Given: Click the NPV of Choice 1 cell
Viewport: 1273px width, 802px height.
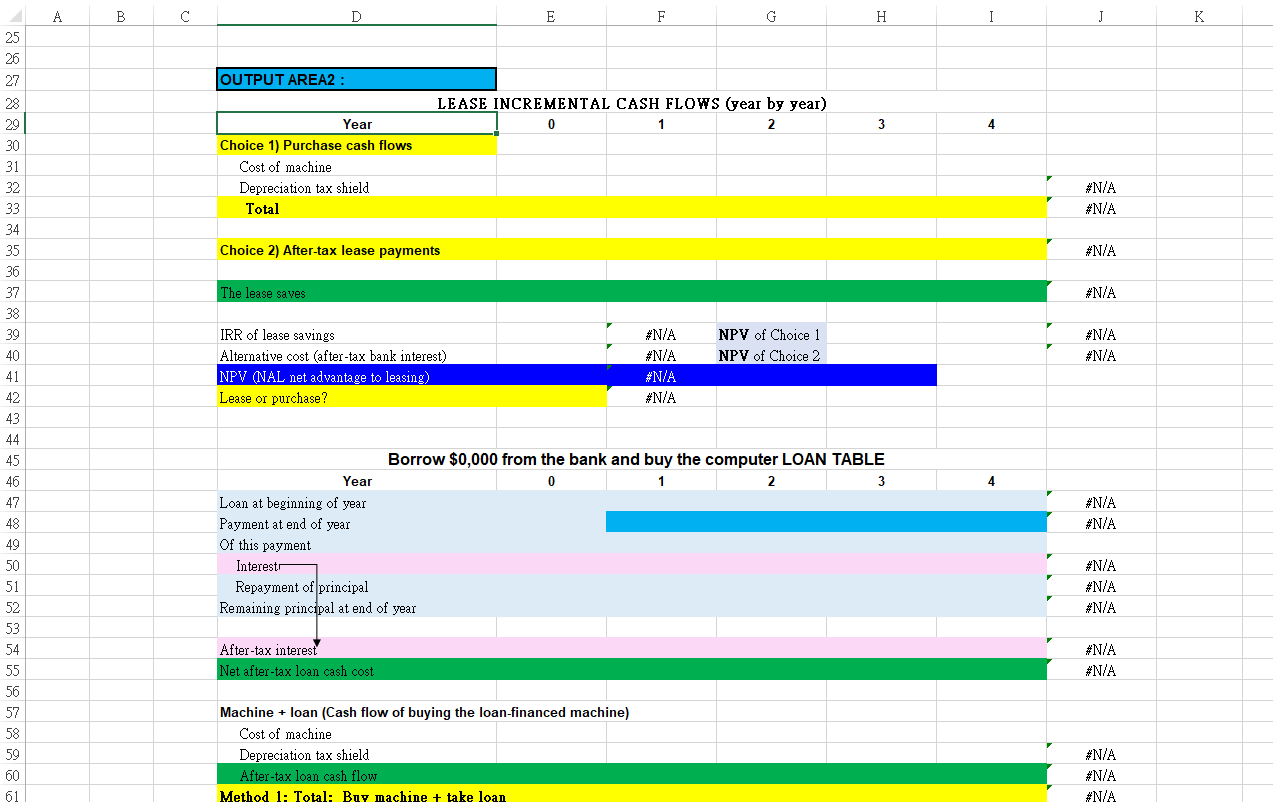Looking at the screenshot, I should pyautogui.click(x=771, y=335).
